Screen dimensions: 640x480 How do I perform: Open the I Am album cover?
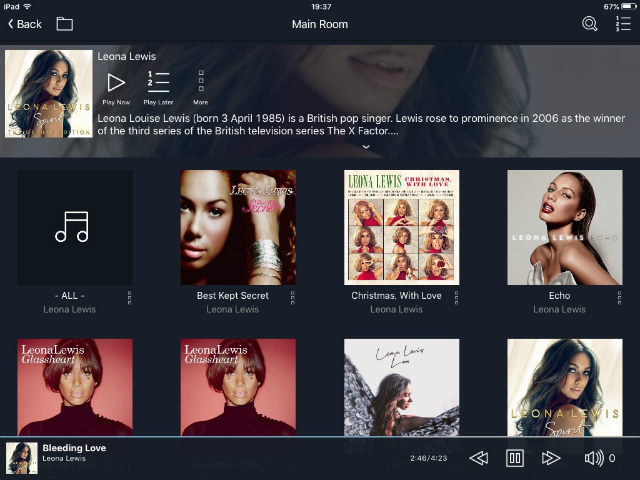[x=402, y=387]
